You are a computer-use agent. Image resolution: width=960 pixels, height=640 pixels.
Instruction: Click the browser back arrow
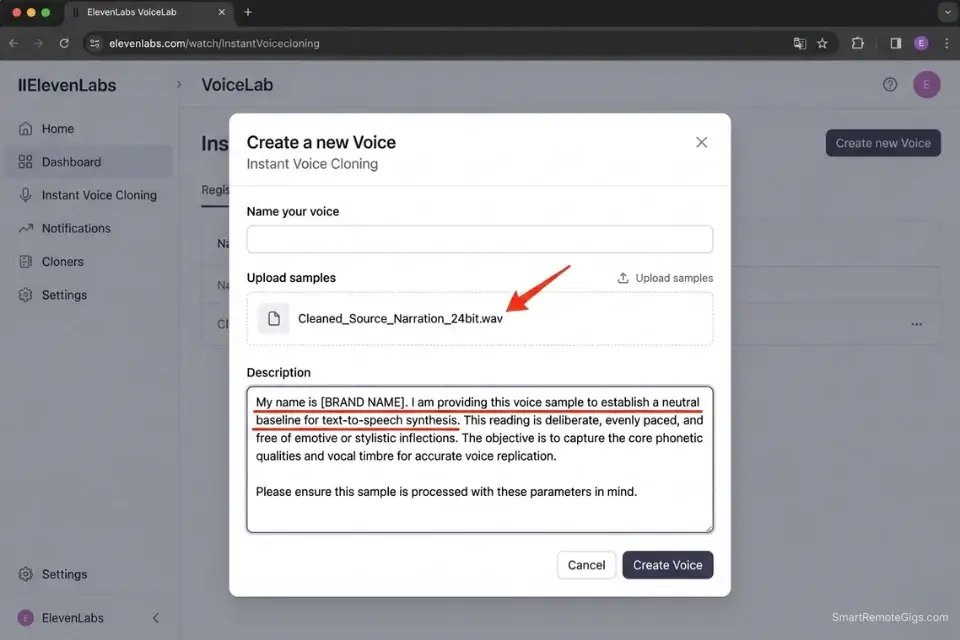(x=13, y=43)
